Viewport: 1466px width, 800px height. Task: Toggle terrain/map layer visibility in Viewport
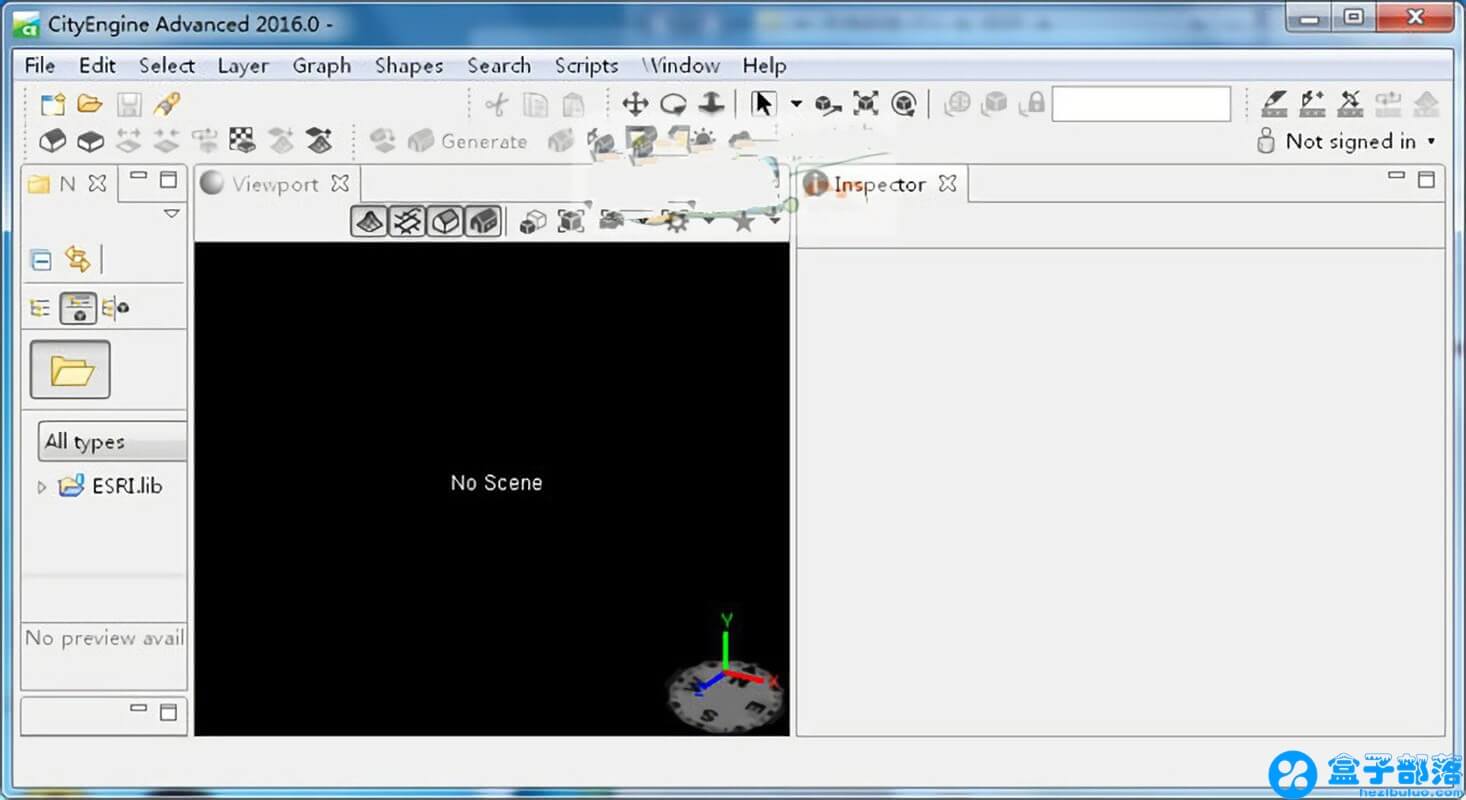[x=370, y=221]
